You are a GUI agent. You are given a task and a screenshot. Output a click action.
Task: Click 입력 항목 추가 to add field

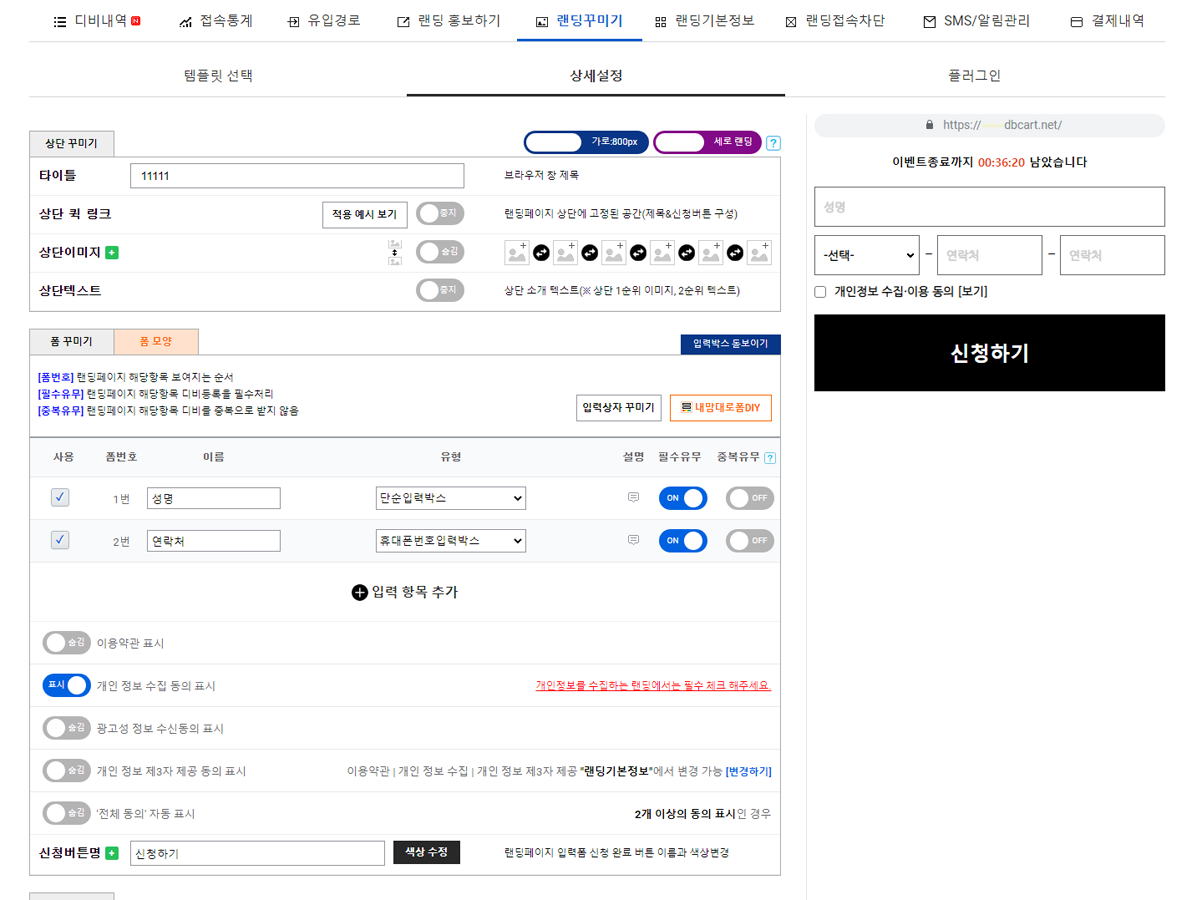[x=405, y=592]
